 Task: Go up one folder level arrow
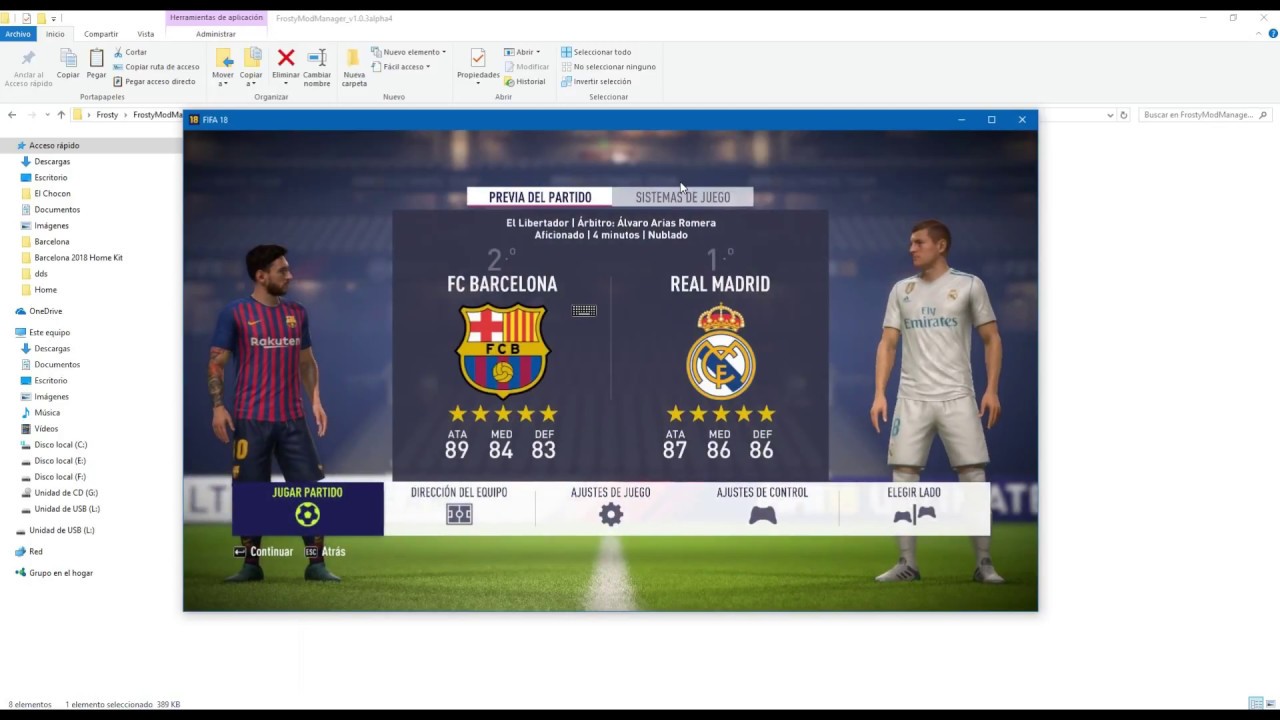tap(61, 115)
